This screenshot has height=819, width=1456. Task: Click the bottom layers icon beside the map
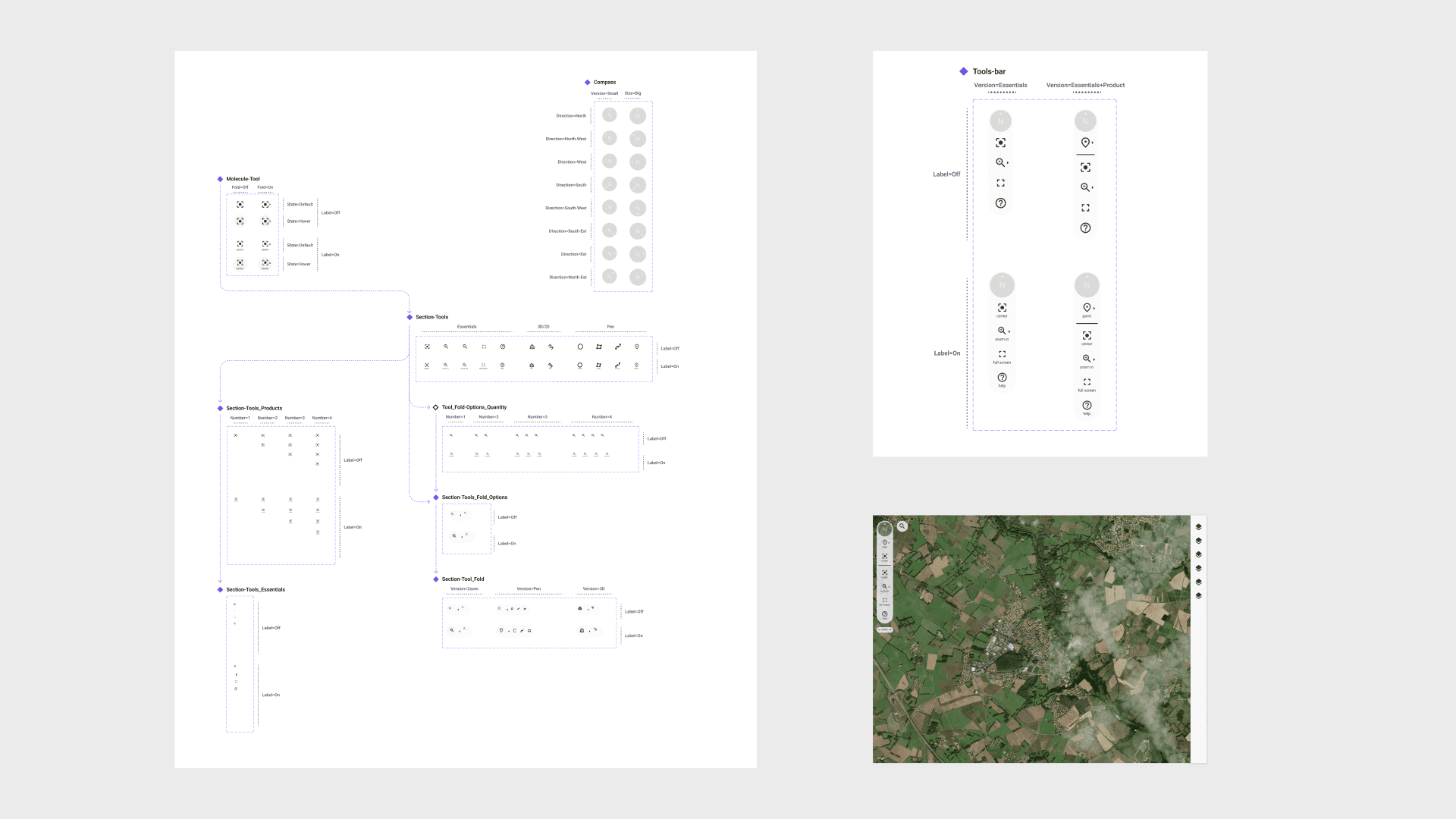click(1198, 596)
